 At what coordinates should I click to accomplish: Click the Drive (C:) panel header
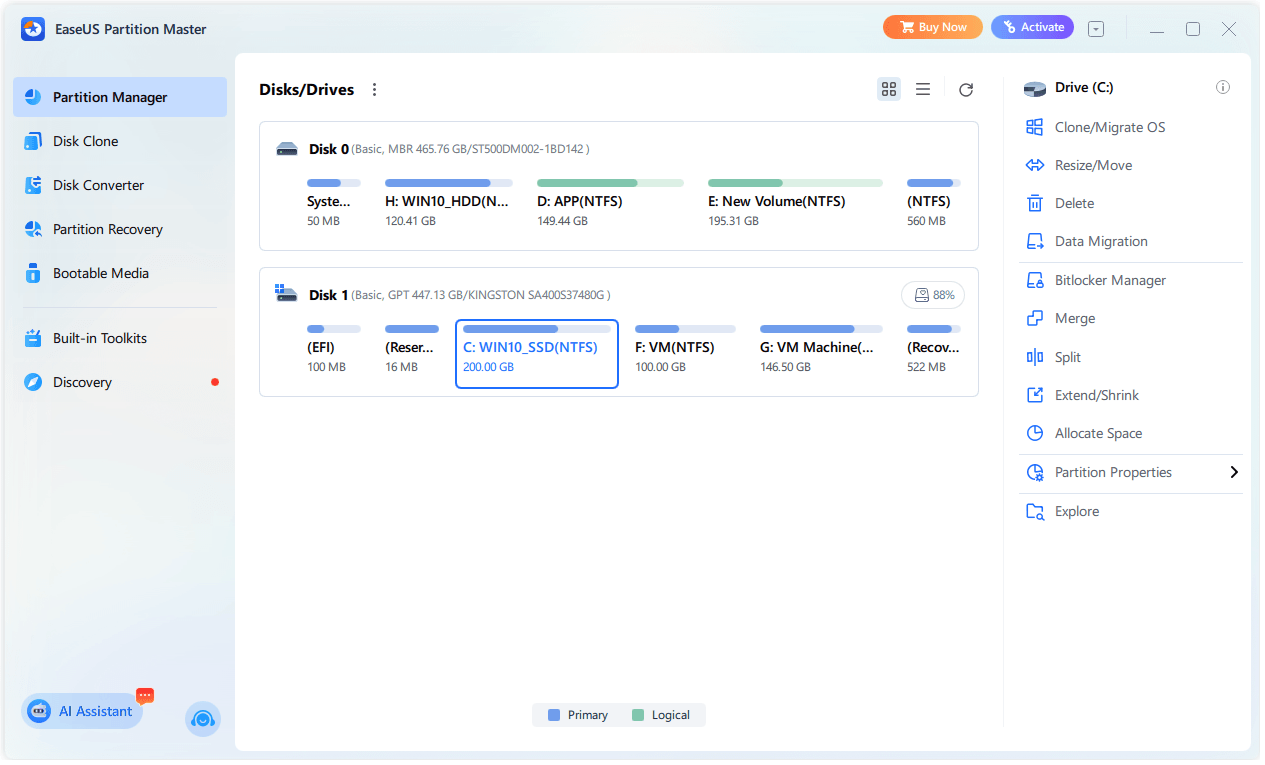(1084, 87)
